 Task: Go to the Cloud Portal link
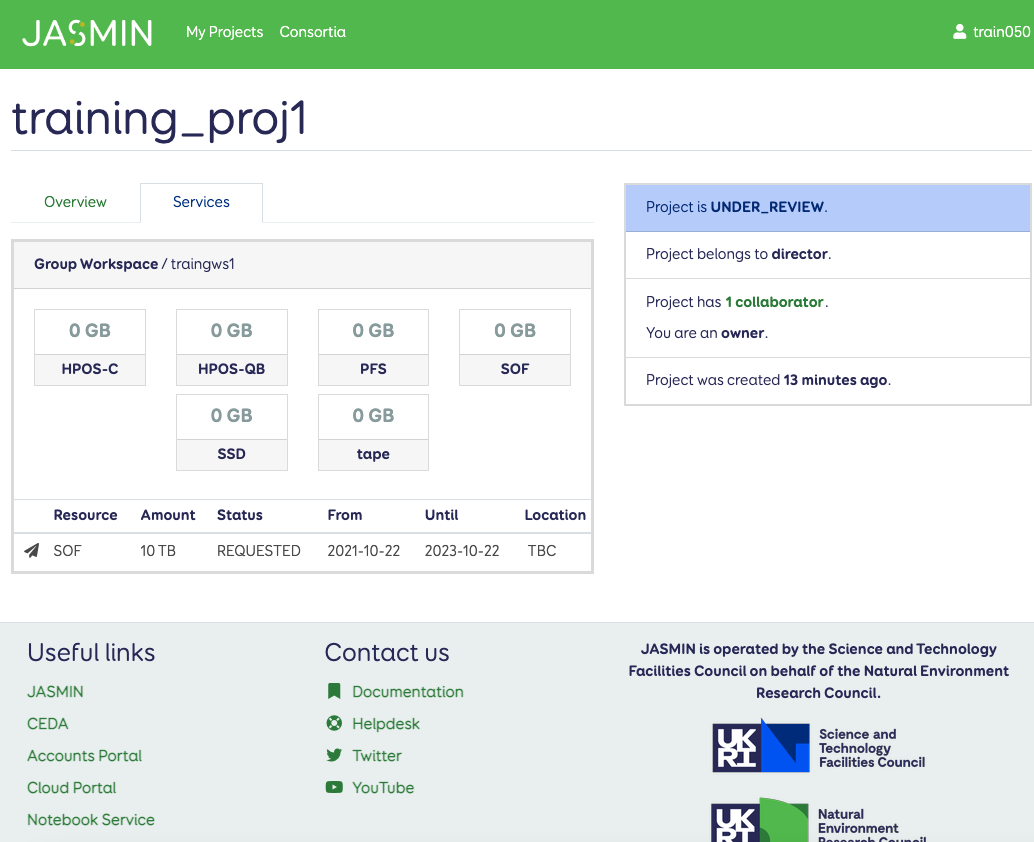point(72,788)
